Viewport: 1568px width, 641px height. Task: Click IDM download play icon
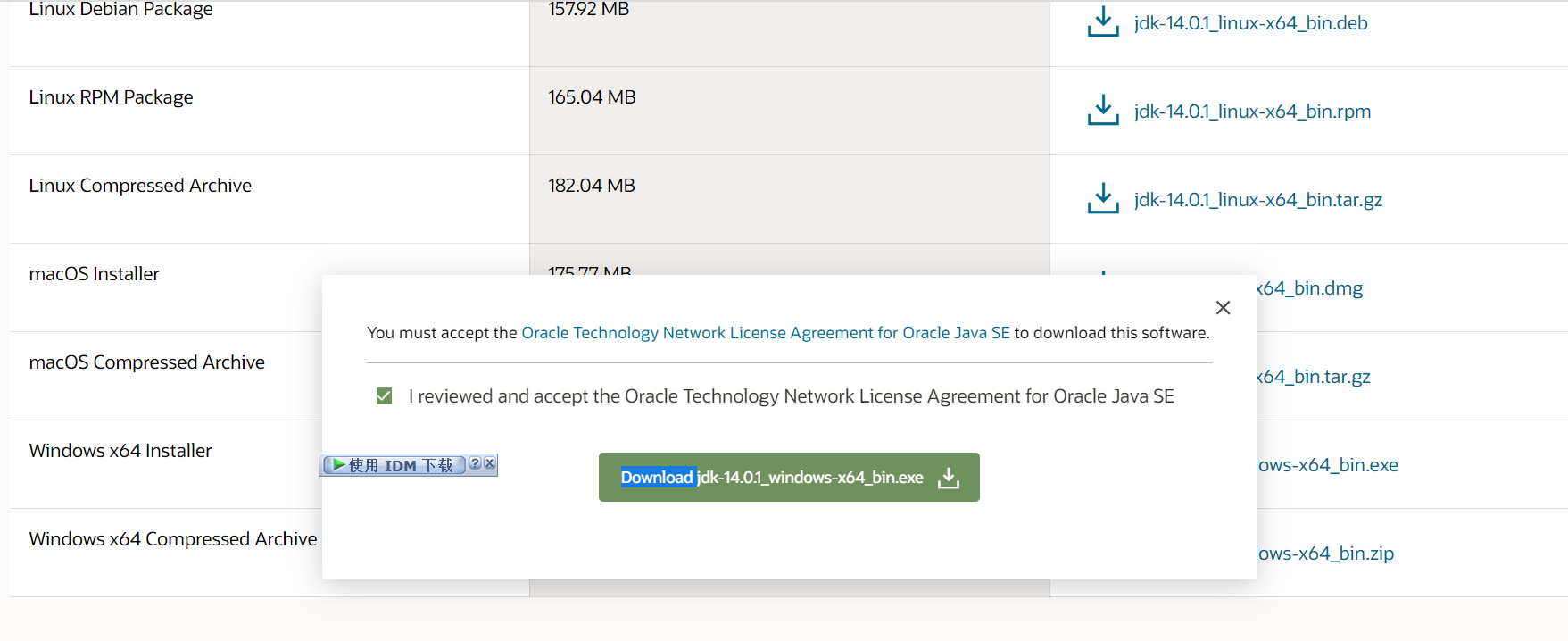339,465
